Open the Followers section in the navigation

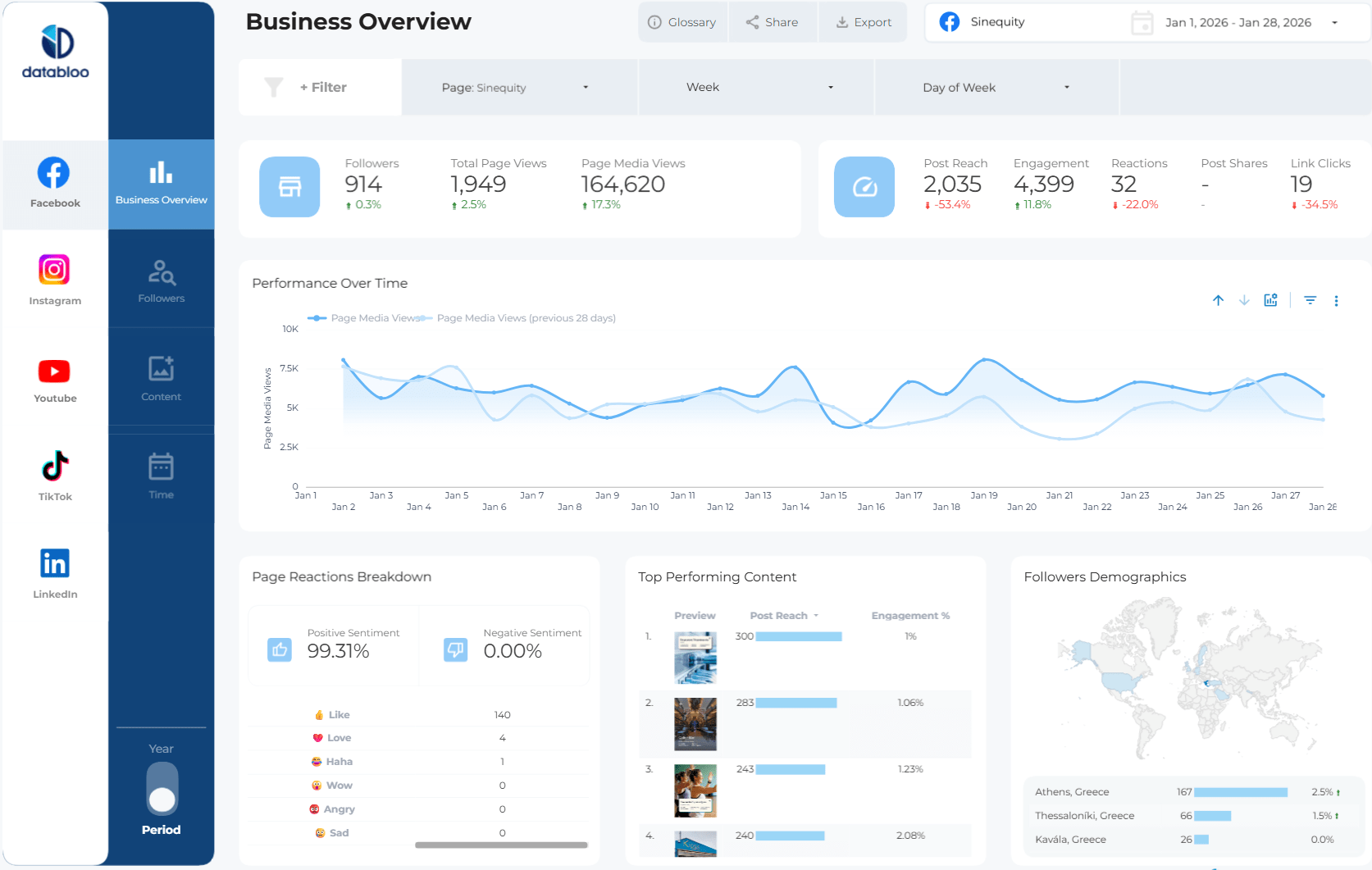tap(161, 281)
